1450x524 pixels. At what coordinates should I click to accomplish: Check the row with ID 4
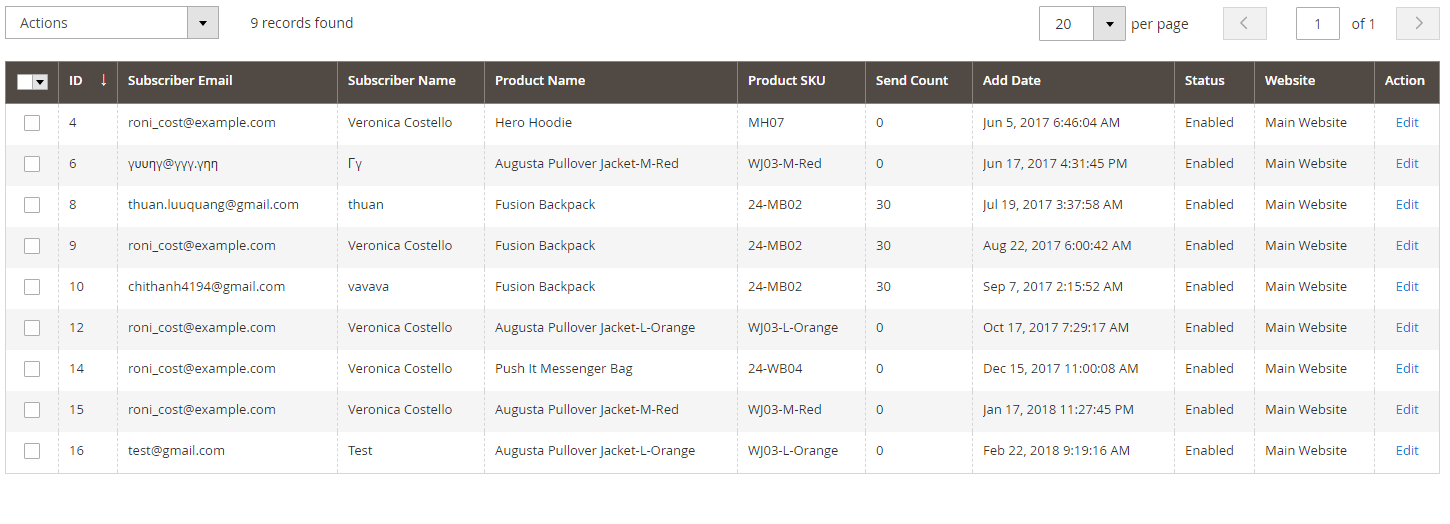click(32, 123)
